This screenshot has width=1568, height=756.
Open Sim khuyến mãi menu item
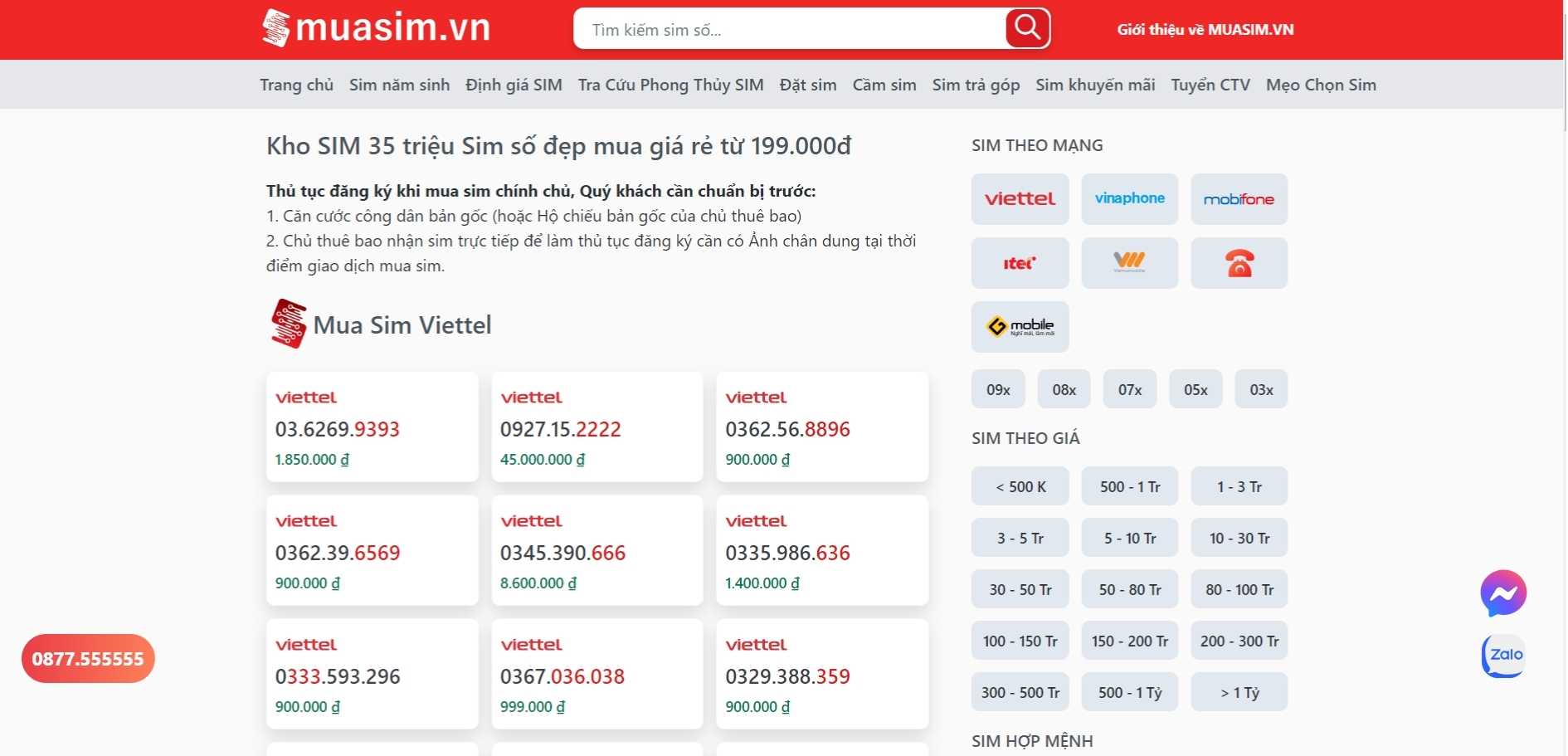click(x=1095, y=85)
